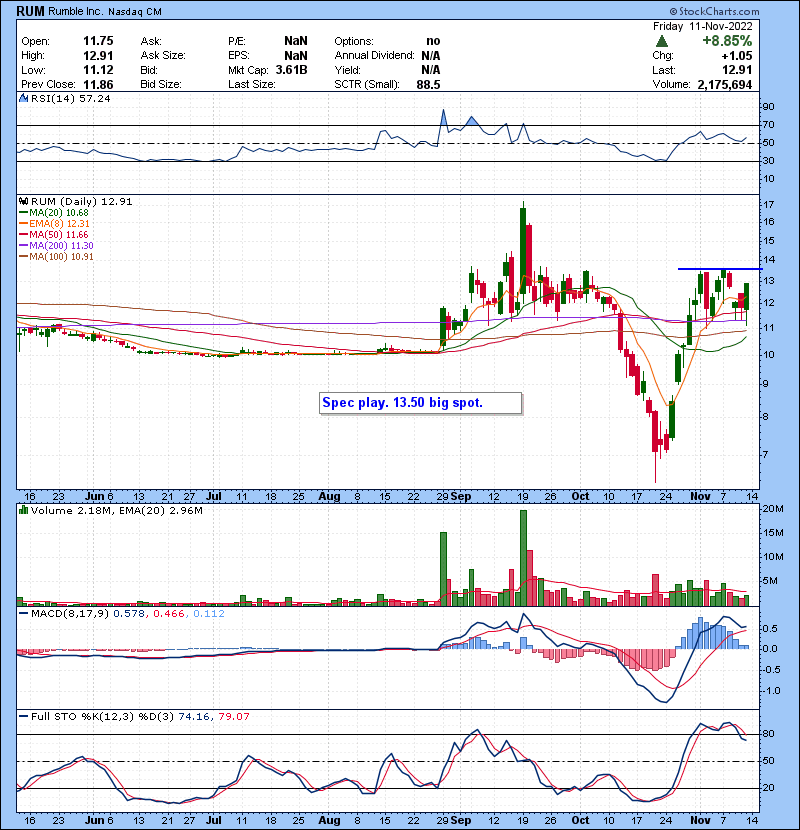Image resolution: width=800 pixels, height=830 pixels.
Task: Click the Bid Size label
Action: click(x=161, y=84)
